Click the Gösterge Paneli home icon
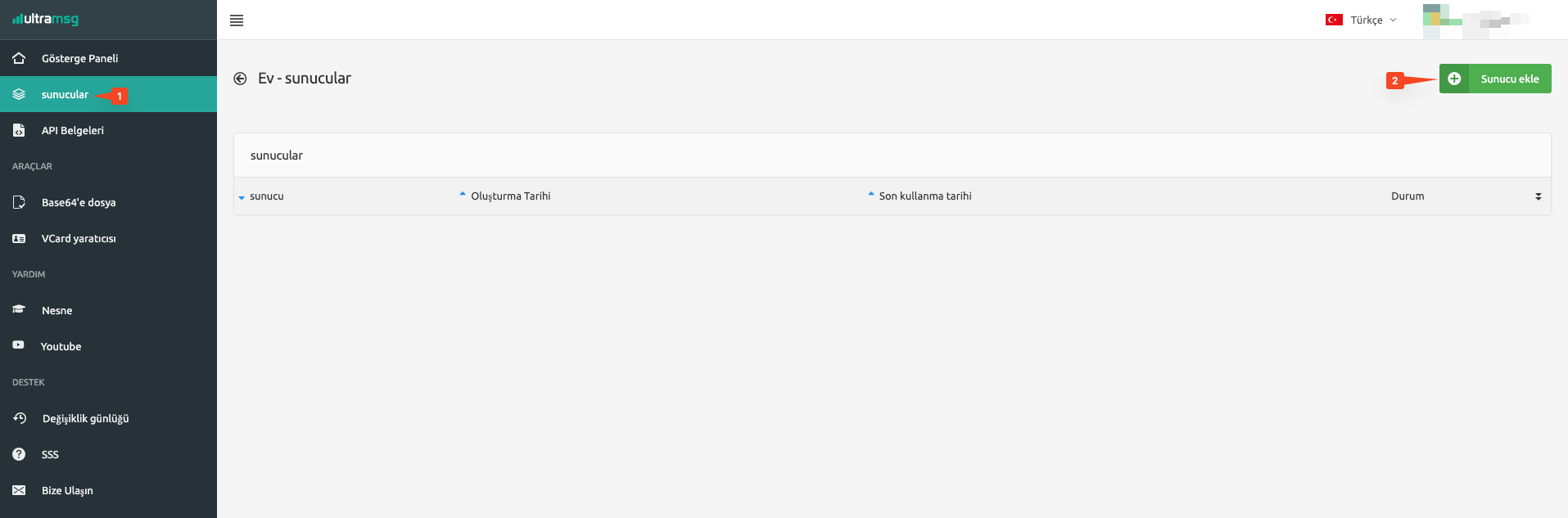Image resolution: width=1568 pixels, height=518 pixels. 19,58
